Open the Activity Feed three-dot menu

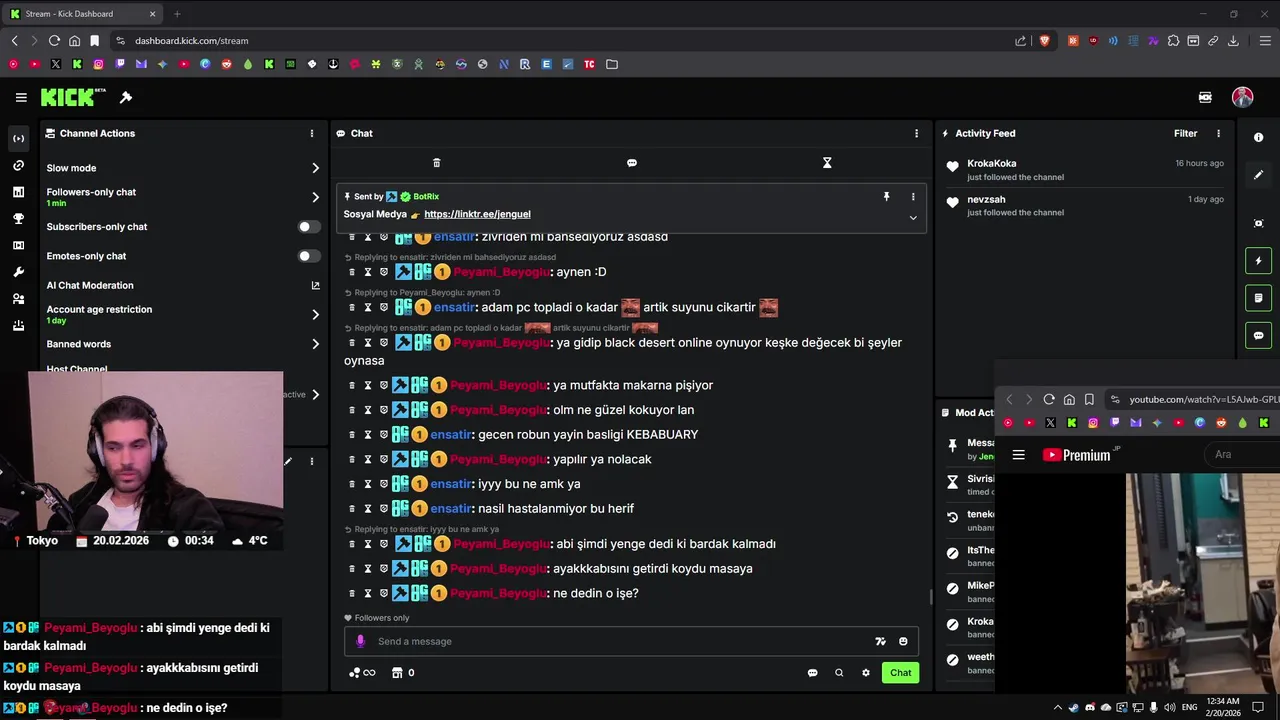pyautogui.click(x=1218, y=133)
